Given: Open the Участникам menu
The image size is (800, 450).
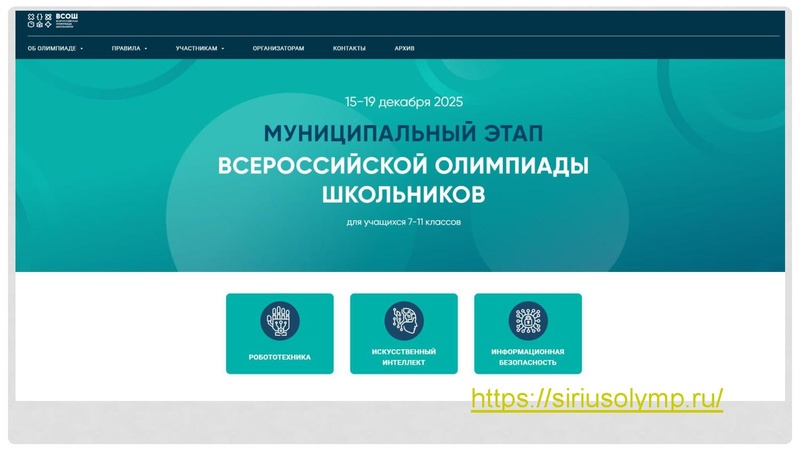Looking at the screenshot, I should point(196,48).
